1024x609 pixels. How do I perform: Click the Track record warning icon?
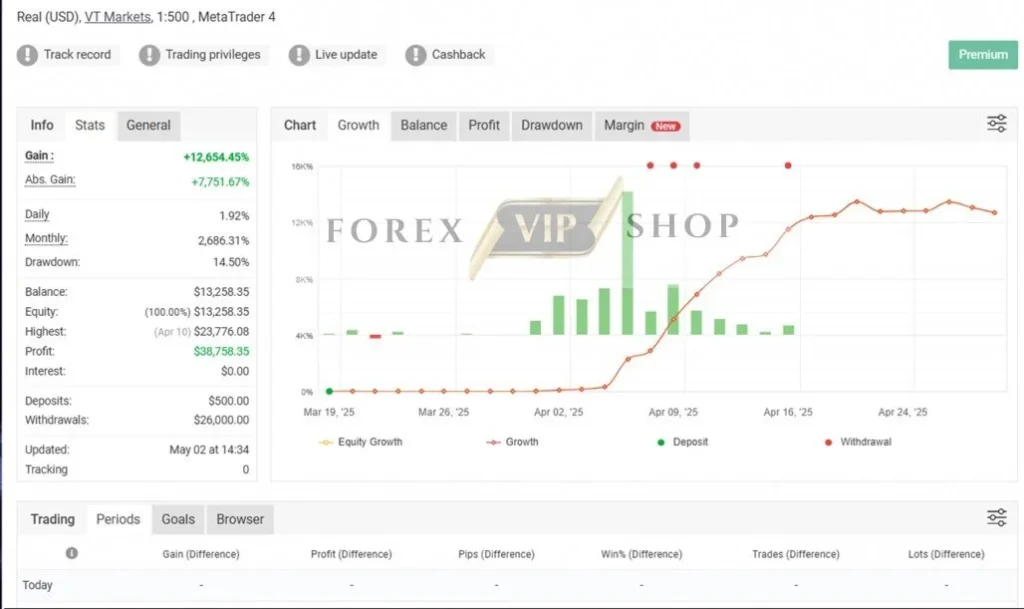(x=27, y=55)
